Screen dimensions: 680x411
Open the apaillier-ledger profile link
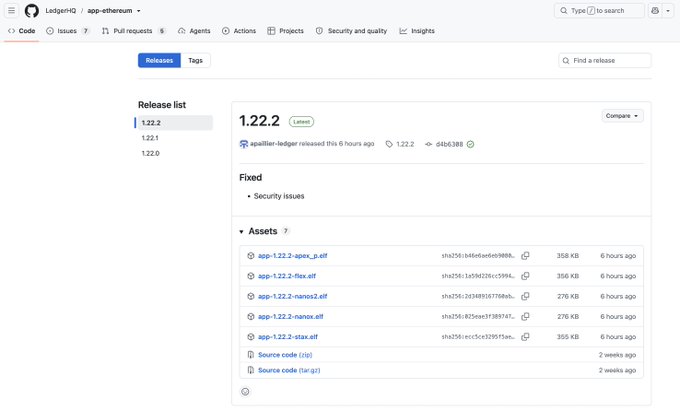[x=274, y=144]
